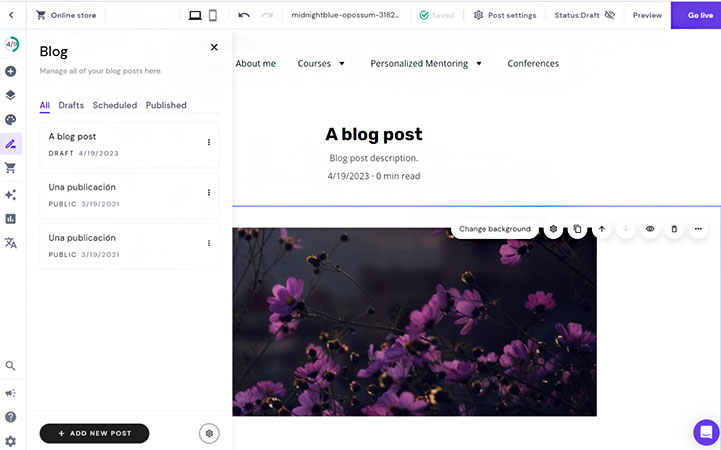Open the store cart icon in sidebar

(11, 168)
